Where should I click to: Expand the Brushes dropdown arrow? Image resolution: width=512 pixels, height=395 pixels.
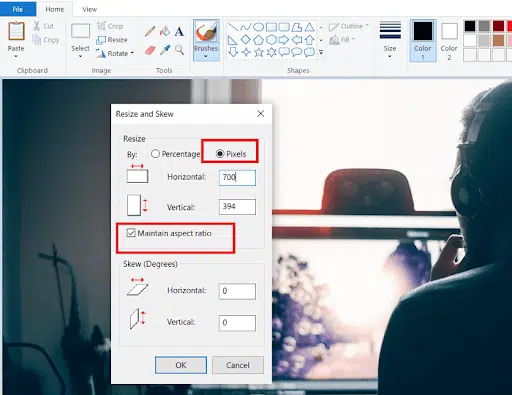tap(206, 57)
